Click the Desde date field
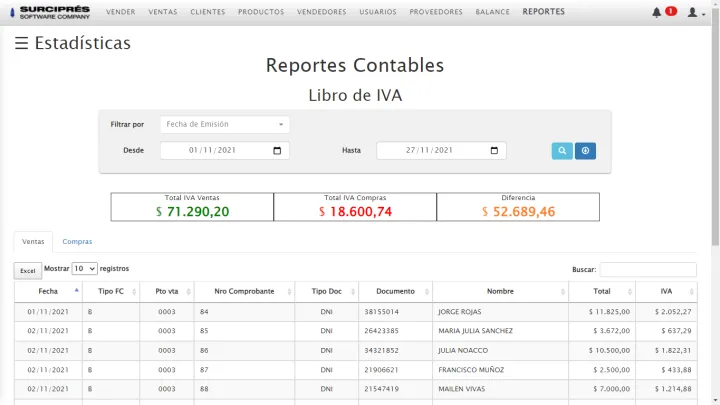 (225, 151)
